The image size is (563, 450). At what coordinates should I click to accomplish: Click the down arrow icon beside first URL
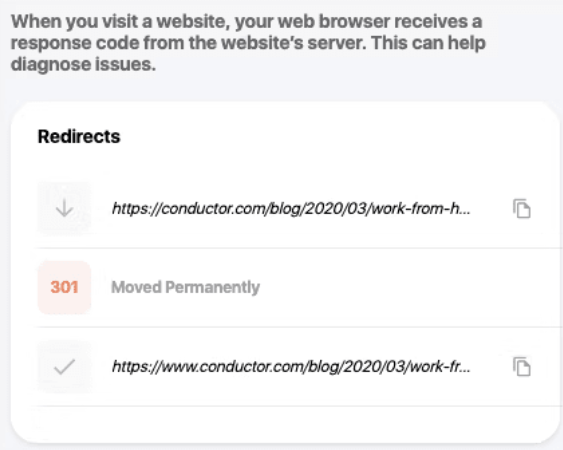(64, 208)
